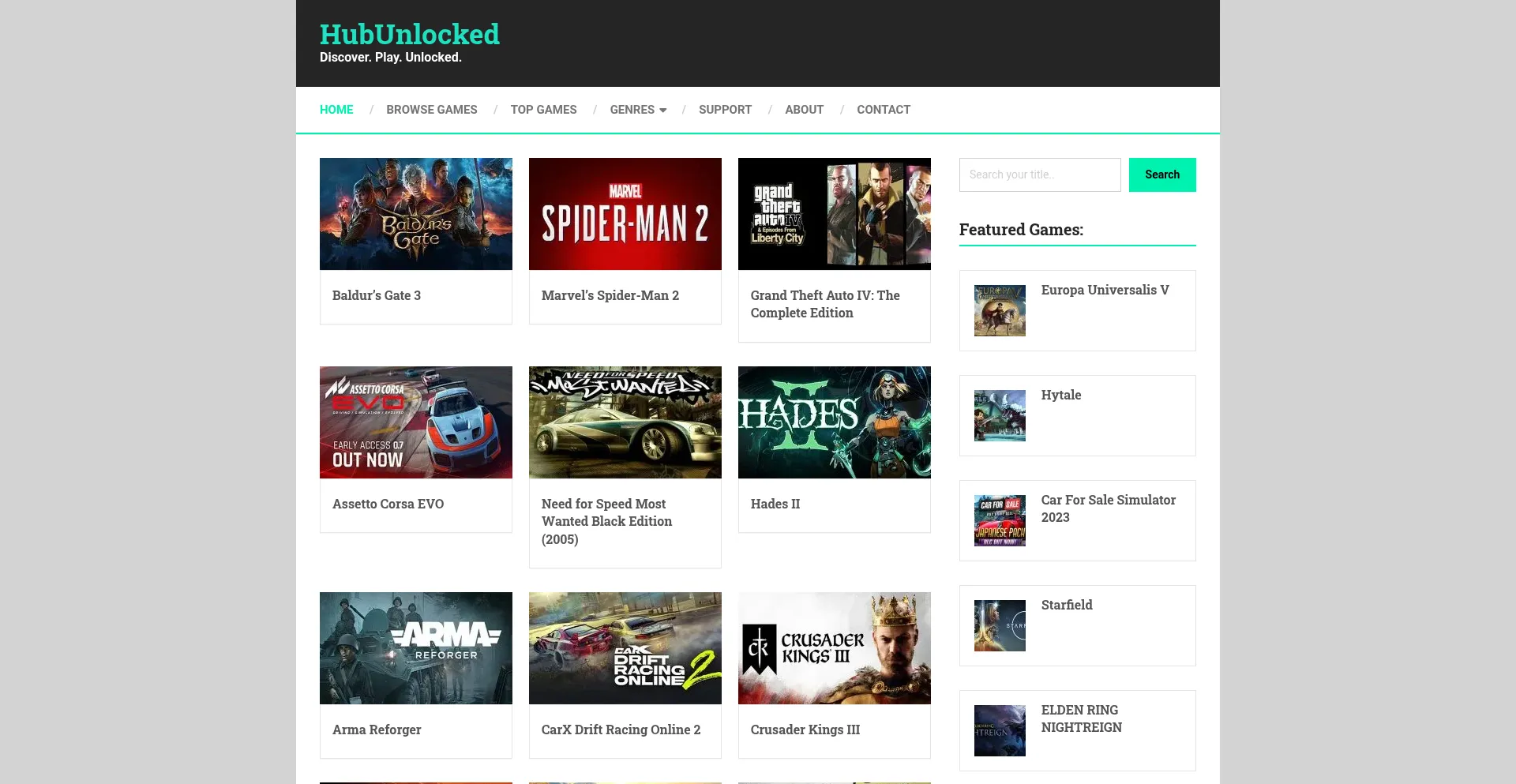1516x784 pixels.
Task: Click Grand Theft Auto IV Complete Edition title
Action: pos(825,304)
